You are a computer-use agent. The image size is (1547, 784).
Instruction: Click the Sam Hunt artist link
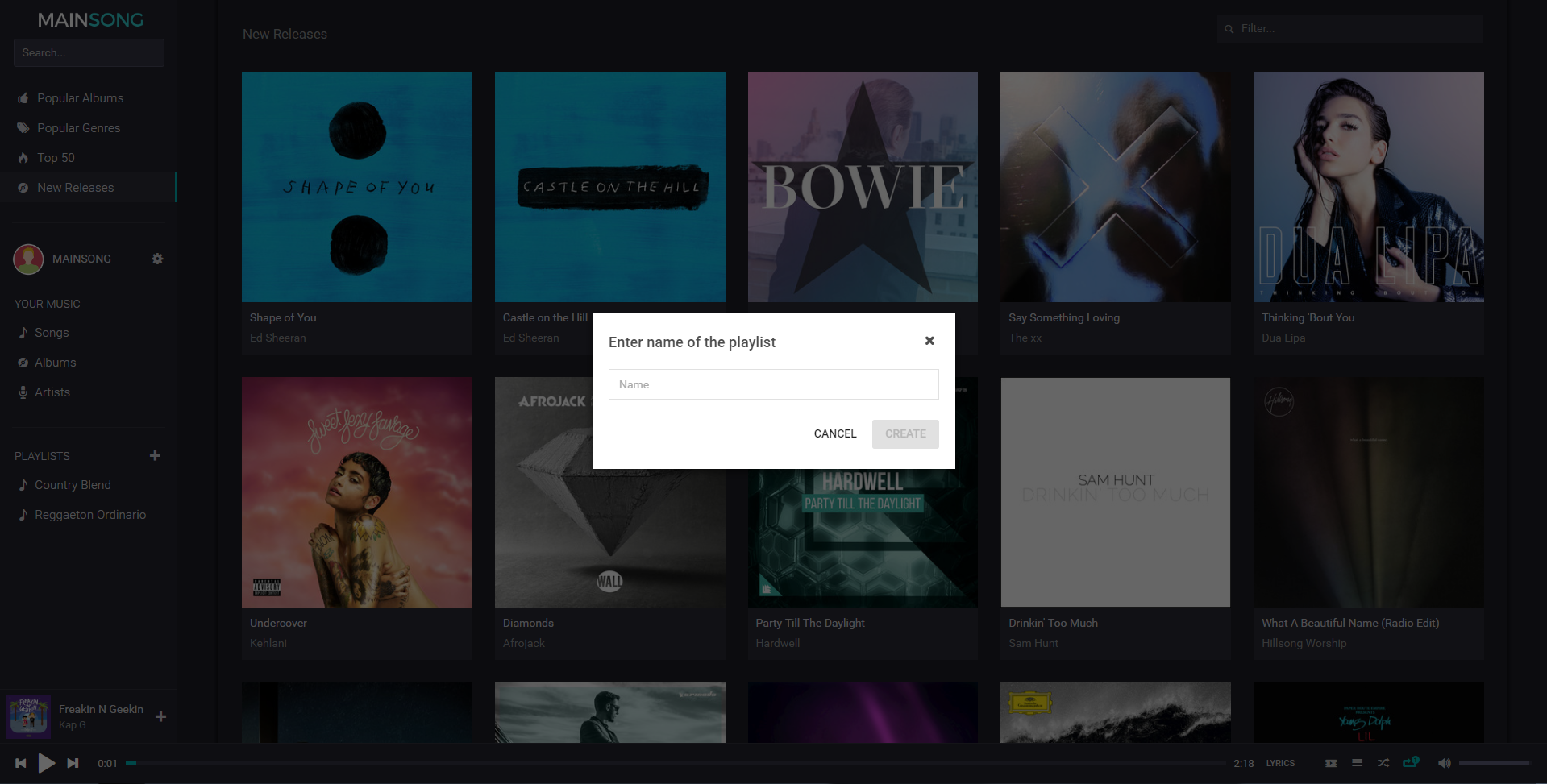click(x=1033, y=643)
